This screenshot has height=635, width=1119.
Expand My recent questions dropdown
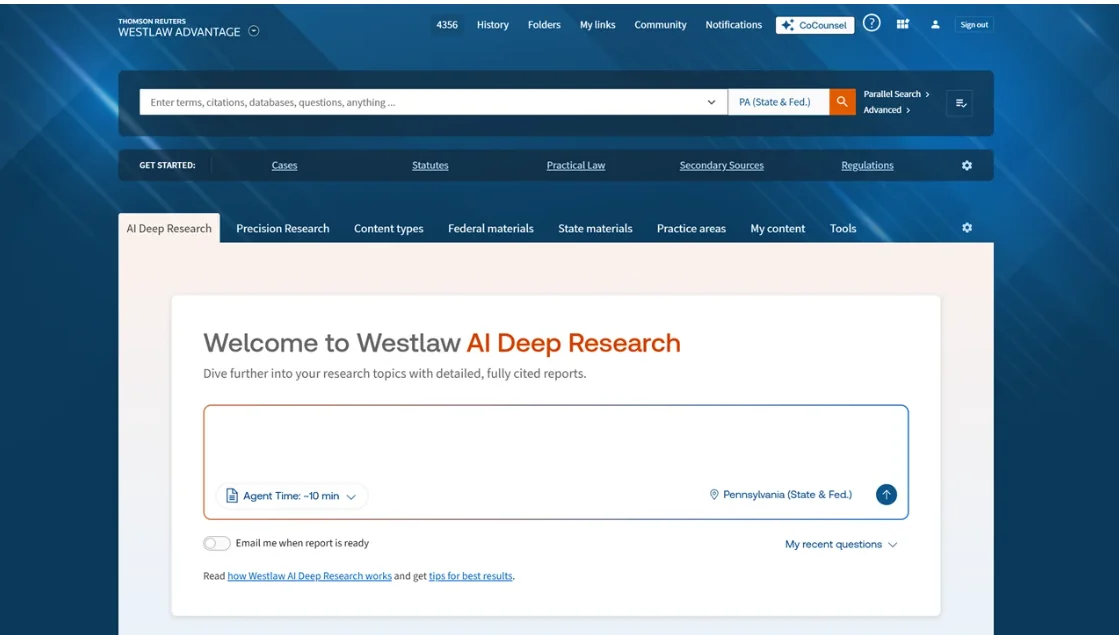pos(841,544)
